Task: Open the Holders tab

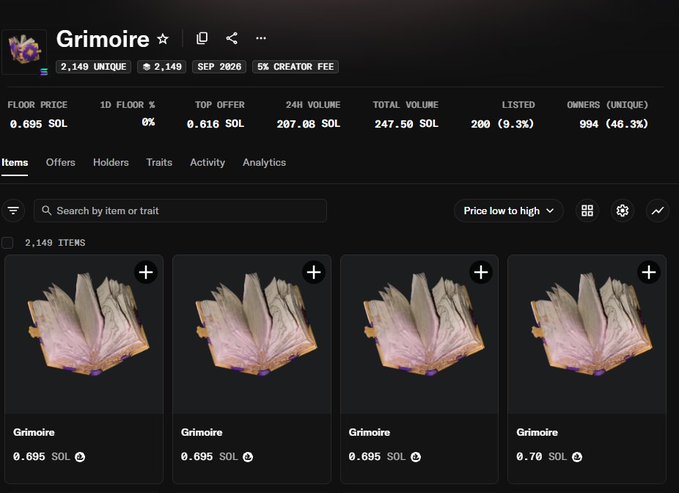Action: tap(111, 162)
